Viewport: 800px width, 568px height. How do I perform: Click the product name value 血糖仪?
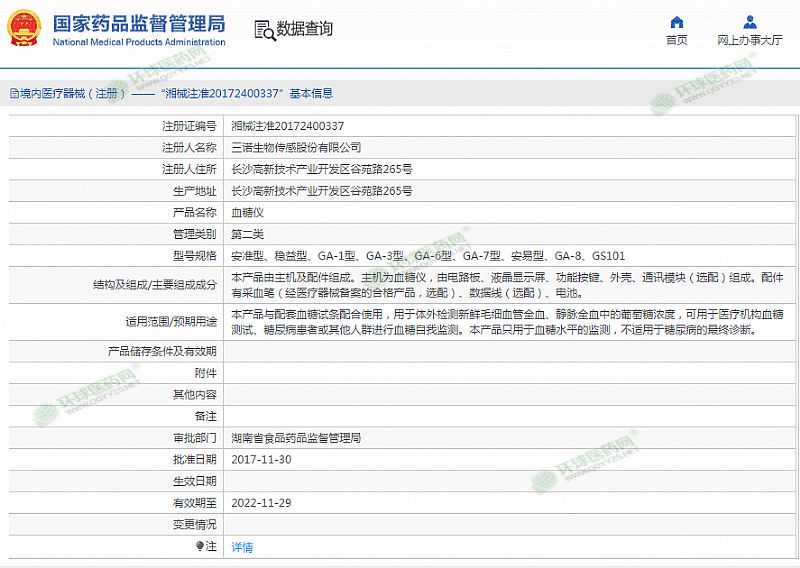tap(247, 212)
